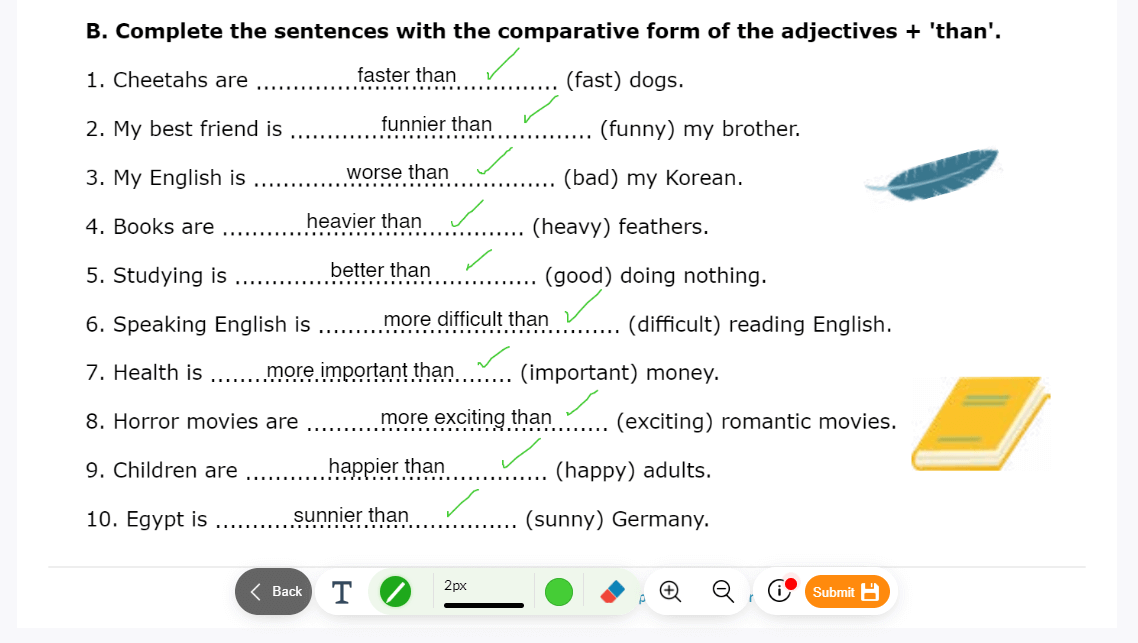Zoom in with the magnifier plus icon
This screenshot has width=1138, height=643.
670,591
